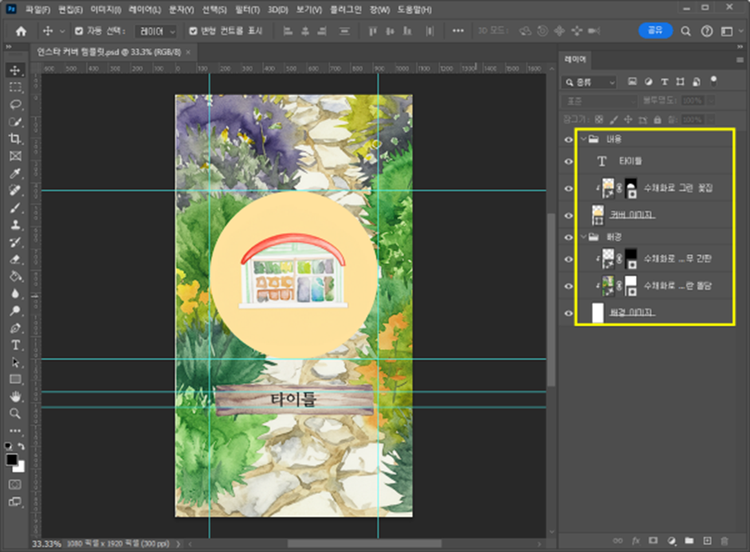Click the black foreground color swatch
Screen dimensions: 750x552
[13, 459]
